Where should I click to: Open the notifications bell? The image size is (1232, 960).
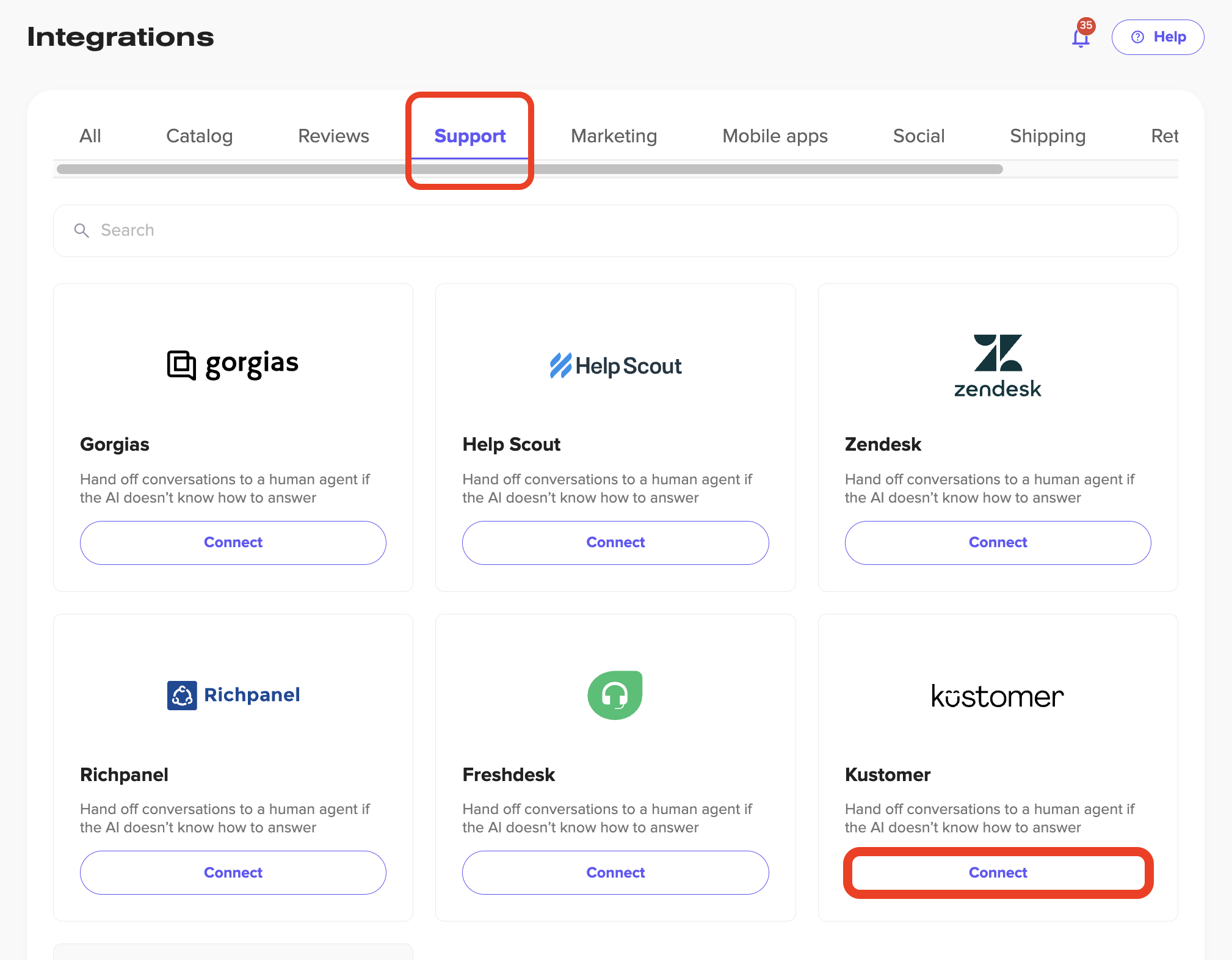coord(1081,37)
